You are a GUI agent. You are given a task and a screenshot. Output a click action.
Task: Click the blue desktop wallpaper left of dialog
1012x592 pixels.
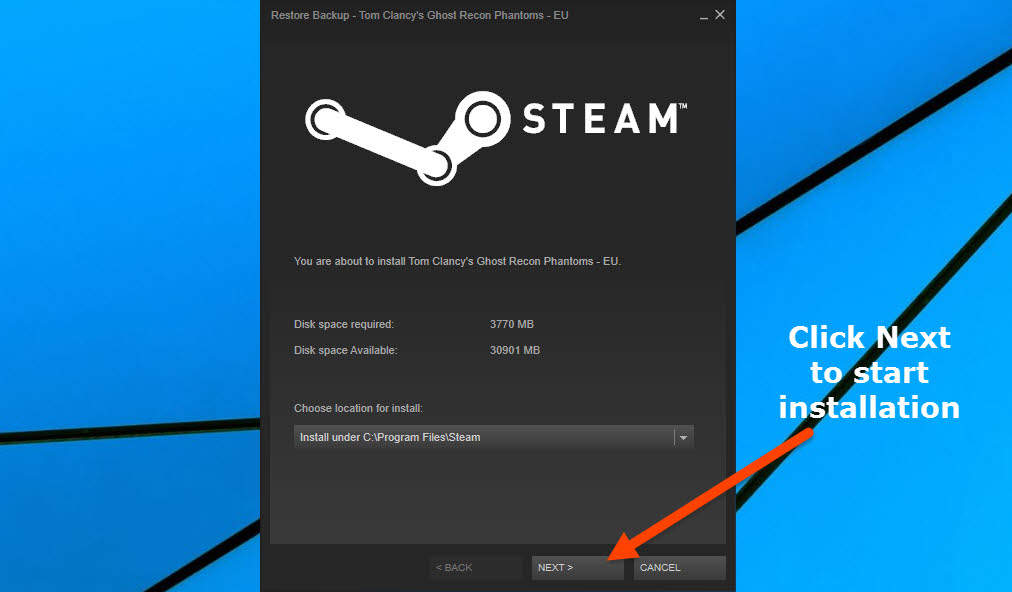(x=130, y=250)
